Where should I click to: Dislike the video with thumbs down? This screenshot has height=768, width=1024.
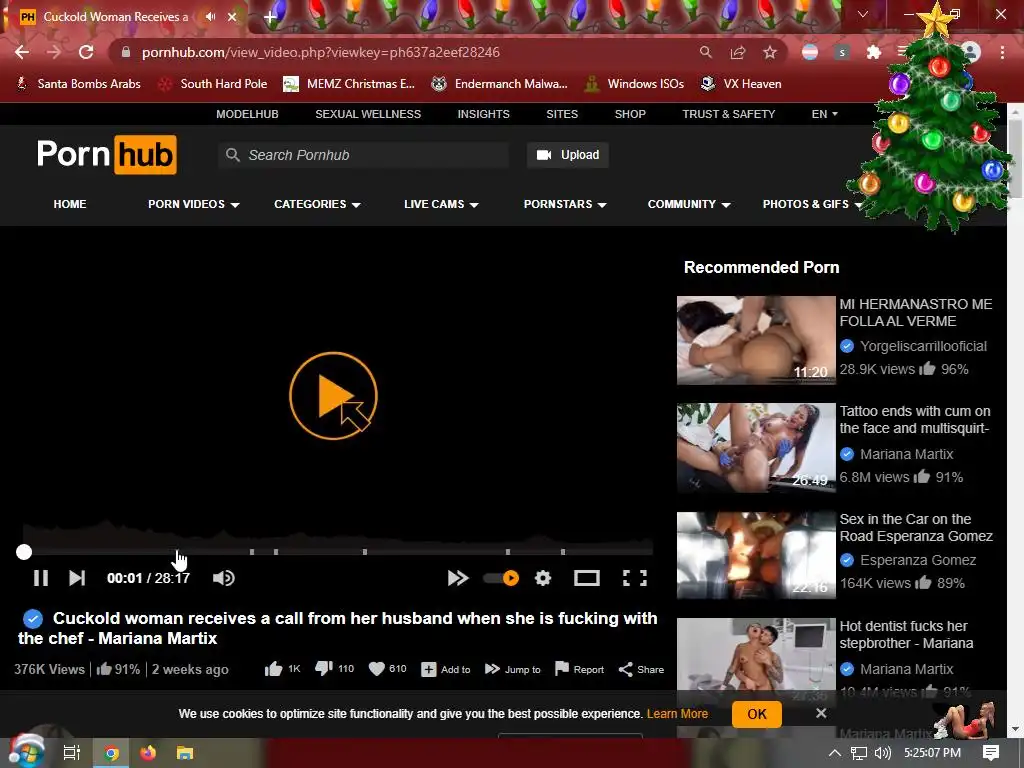click(x=324, y=669)
